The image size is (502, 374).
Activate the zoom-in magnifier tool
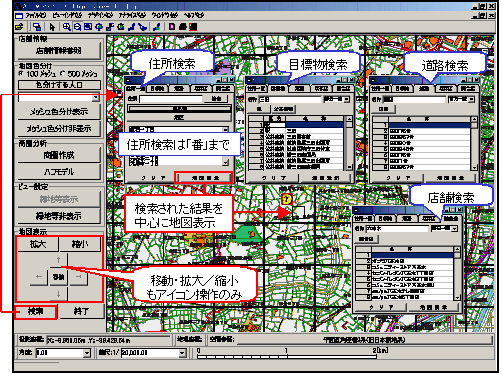point(66,27)
